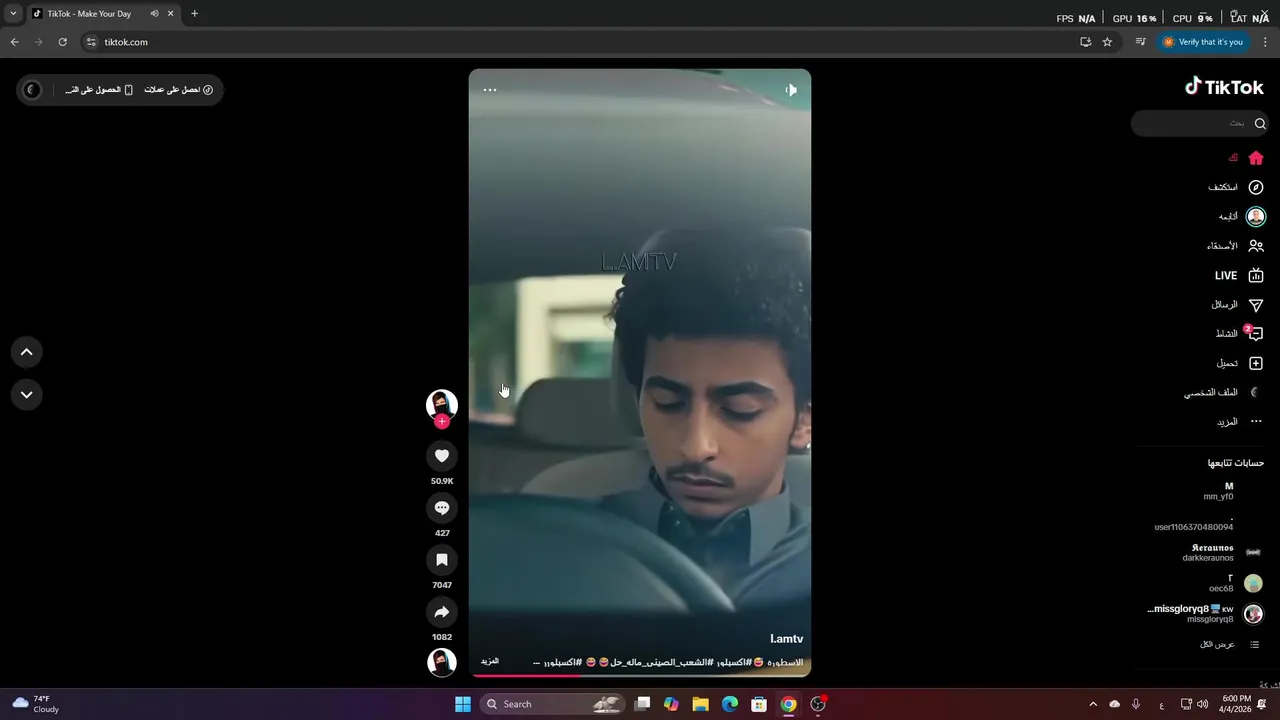Click the TikTok logo
This screenshot has width=1280, height=720.
pyautogui.click(x=1224, y=87)
